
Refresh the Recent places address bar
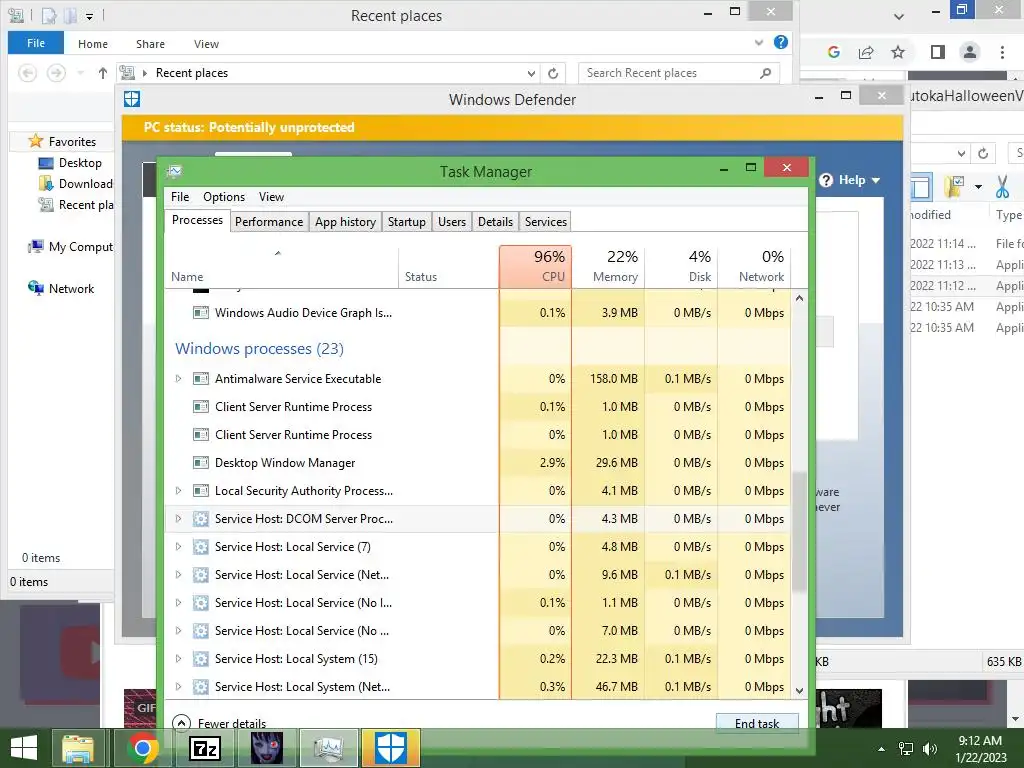553,73
